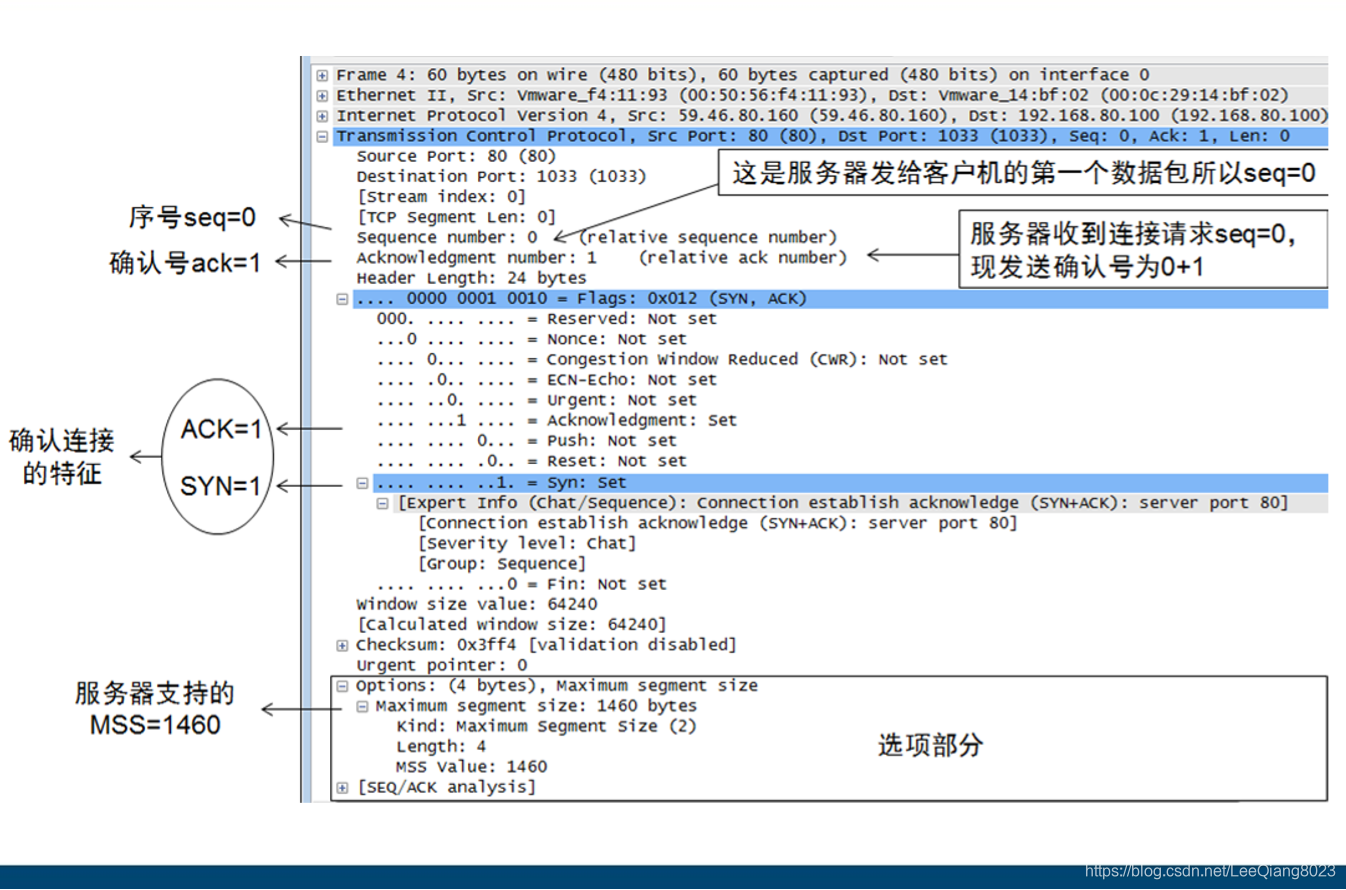
Task: Collapse the Flags 0x012 subtree
Action: click(x=342, y=299)
